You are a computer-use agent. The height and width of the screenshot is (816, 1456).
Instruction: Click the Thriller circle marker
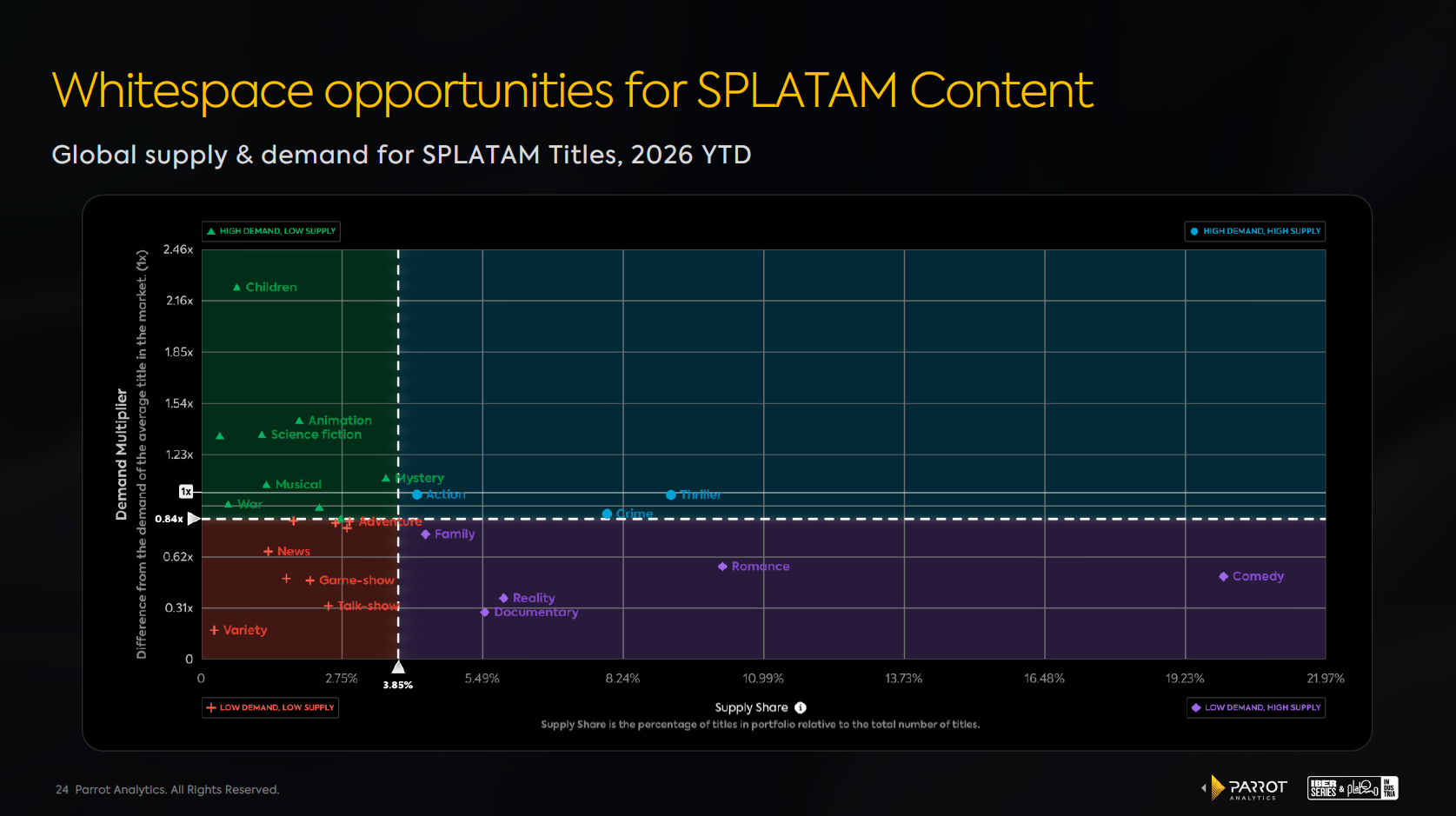[x=671, y=495]
